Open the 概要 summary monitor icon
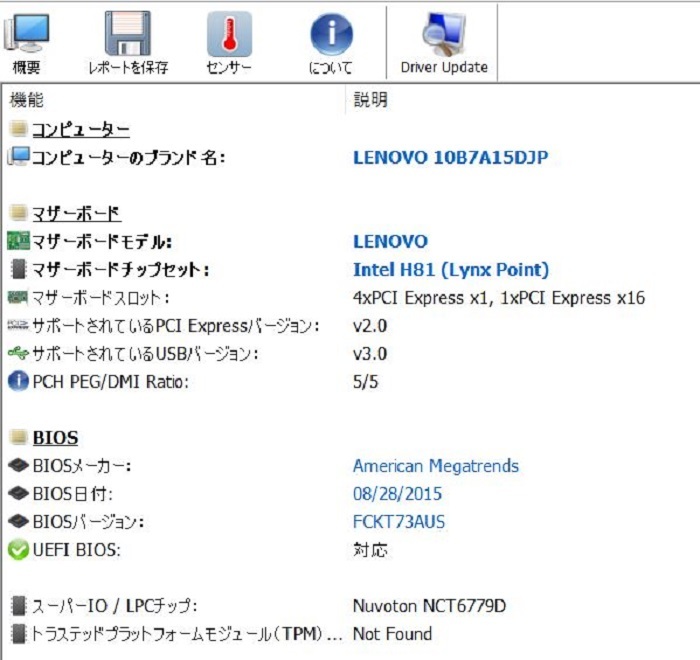Image resolution: width=700 pixels, height=660 pixels. 26,33
